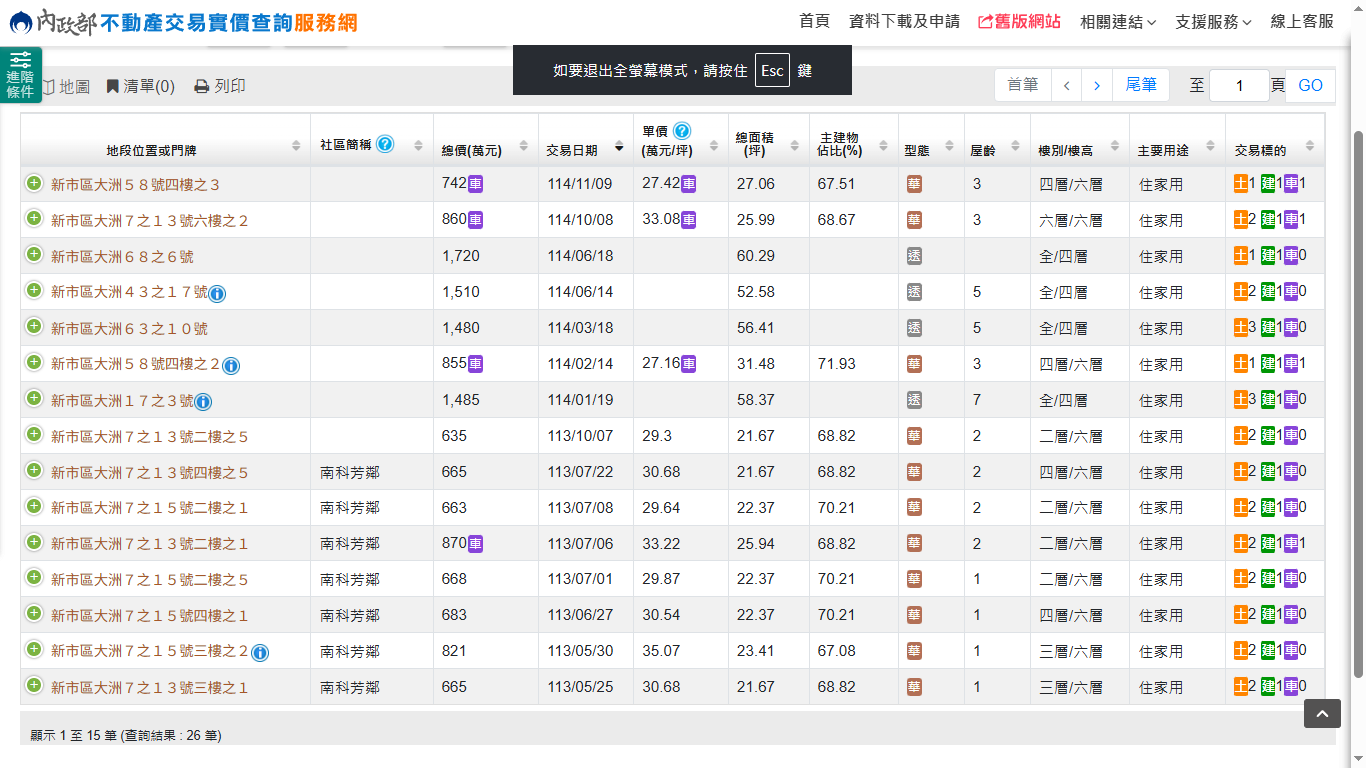The width and height of the screenshot is (1366, 768).
Task: Click the help icon beside 社區簡稱
Action: click(385, 144)
